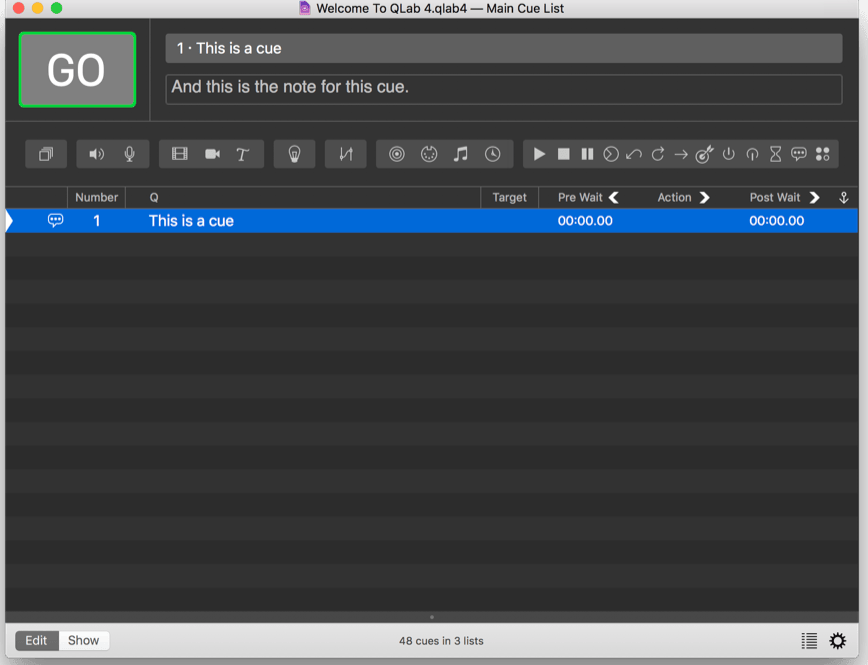The height and width of the screenshot is (665, 868).
Task: Add a Wait cue with hourglass icon
Action: pos(776,154)
